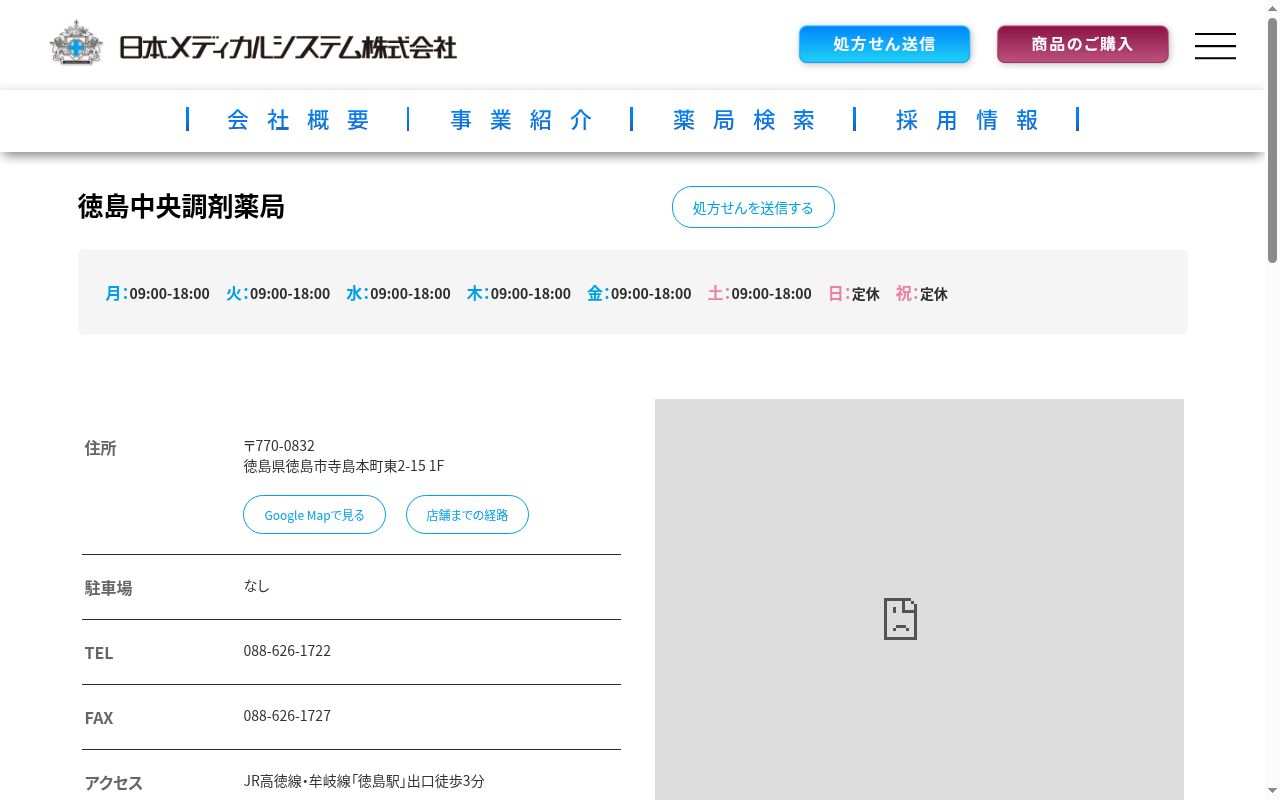Viewport: 1280px width, 800px height.
Task: Click the 処方せん送信 header button
Action: click(x=884, y=44)
